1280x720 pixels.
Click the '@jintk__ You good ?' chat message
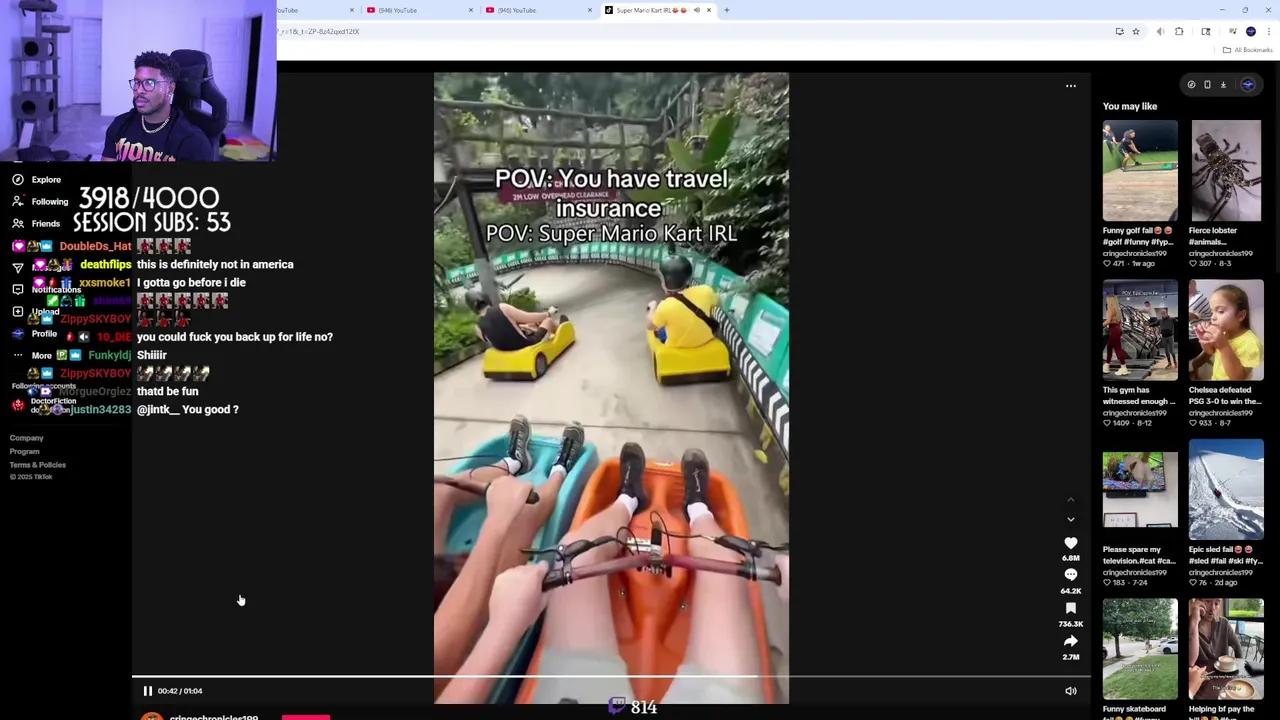pos(188,410)
